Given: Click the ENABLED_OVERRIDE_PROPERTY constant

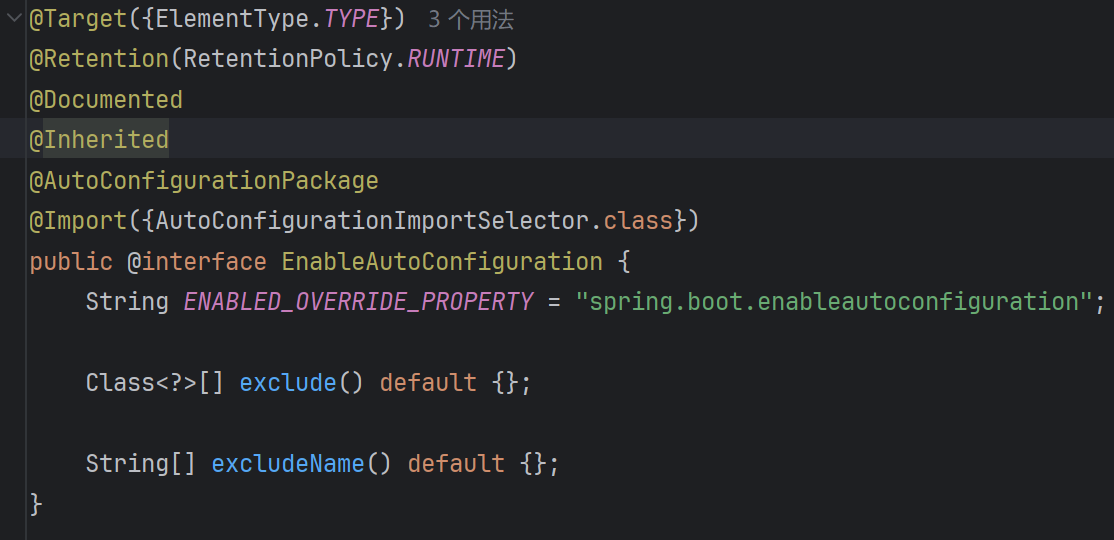Looking at the screenshot, I should pos(358,302).
